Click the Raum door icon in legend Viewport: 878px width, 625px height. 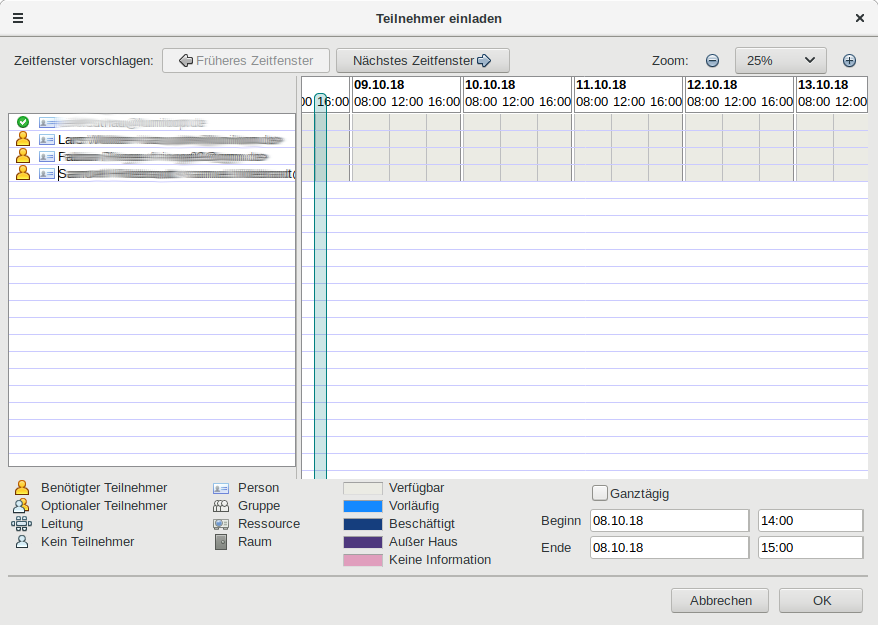tap(221, 542)
